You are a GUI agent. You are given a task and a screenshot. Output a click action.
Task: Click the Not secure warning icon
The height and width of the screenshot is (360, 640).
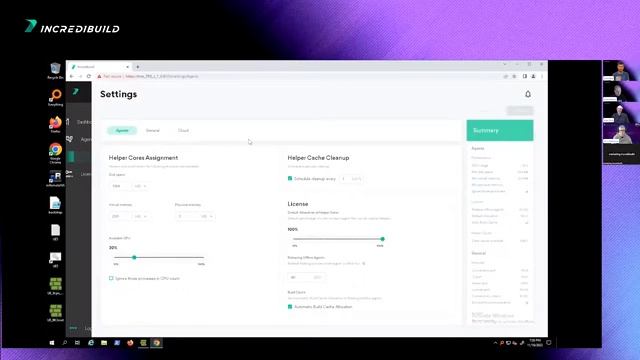click(99, 76)
